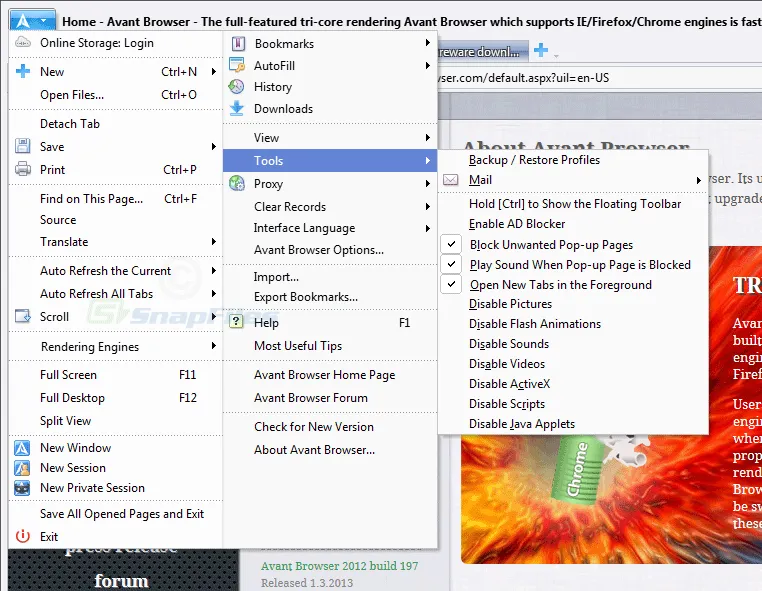Screen dimensions: 762x591
Task: Expand the Rendering Engines submenu
Action: tap(213, 346)
